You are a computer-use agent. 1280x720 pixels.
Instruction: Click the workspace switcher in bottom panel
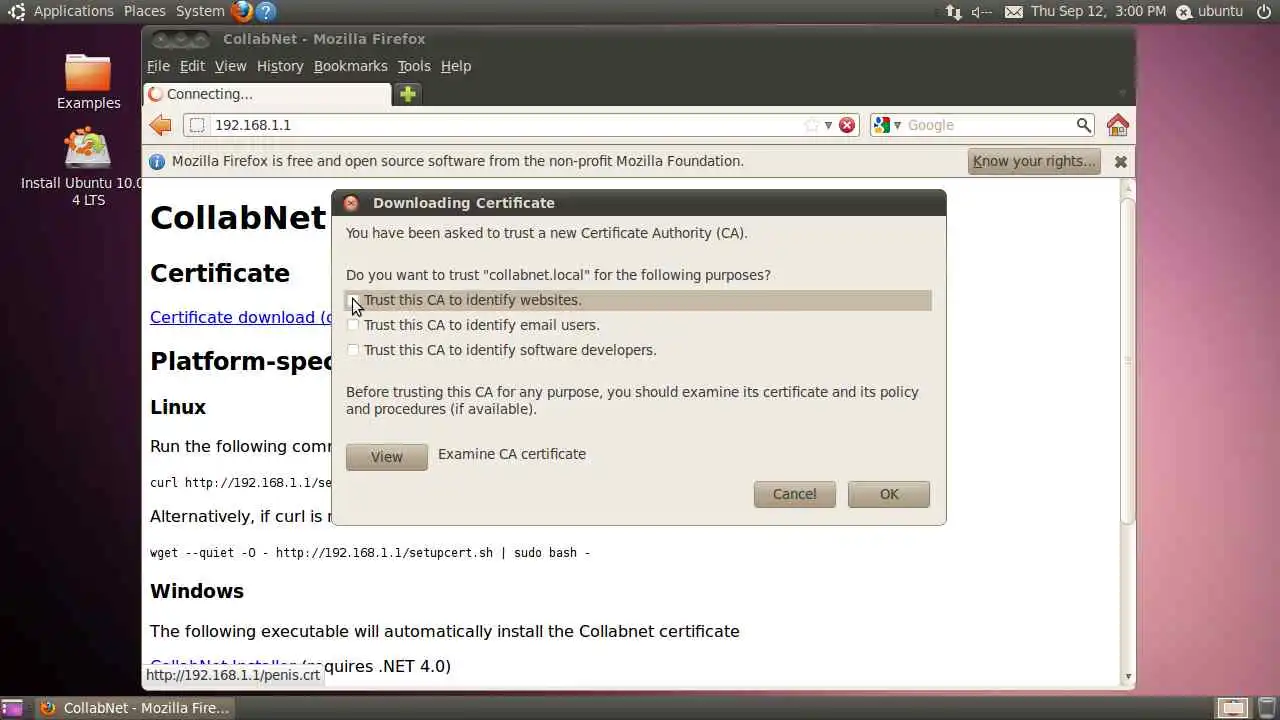point(1233,708)
